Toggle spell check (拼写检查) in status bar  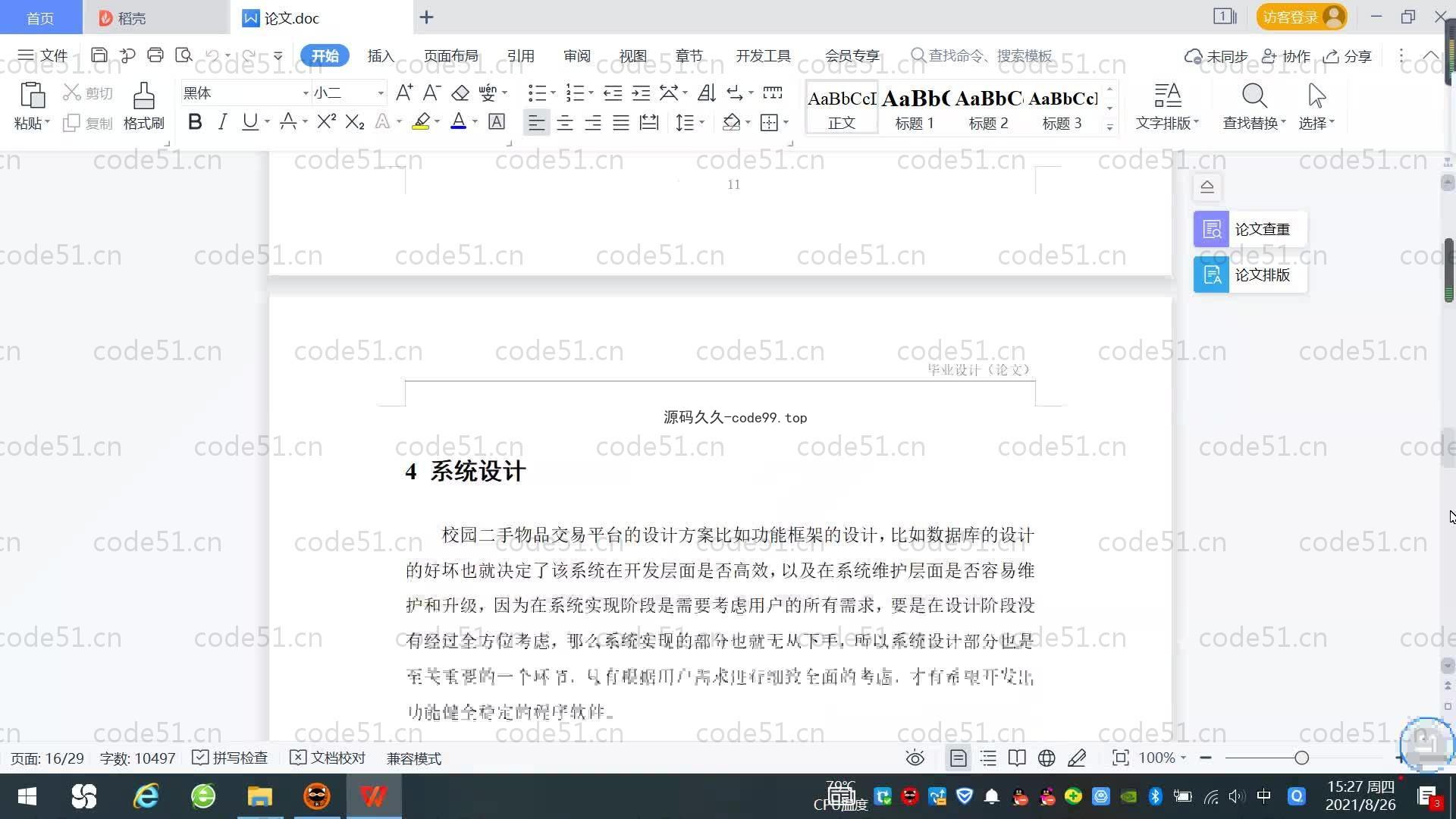pos(230,758)
